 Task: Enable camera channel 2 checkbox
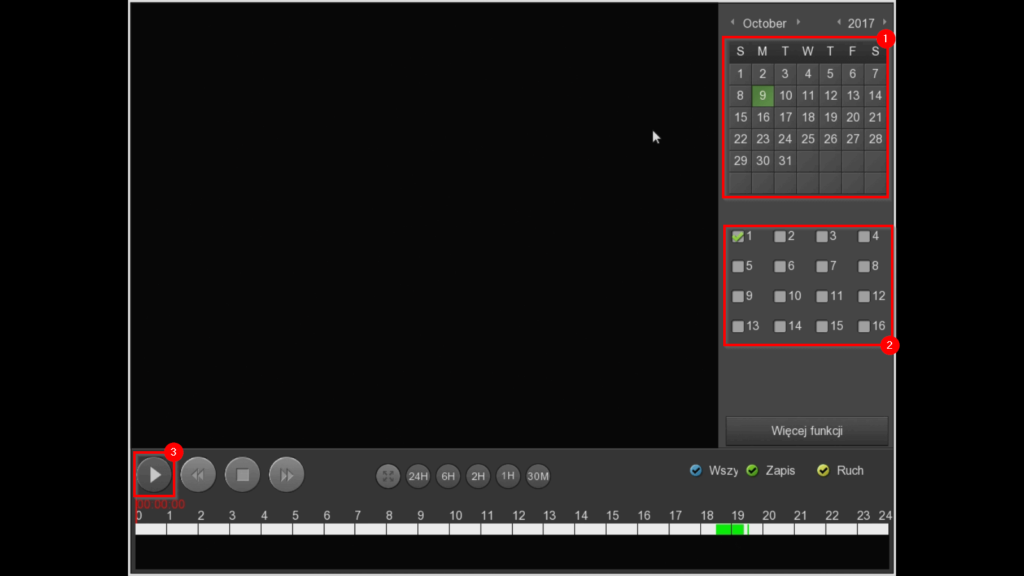coord(780,237)
